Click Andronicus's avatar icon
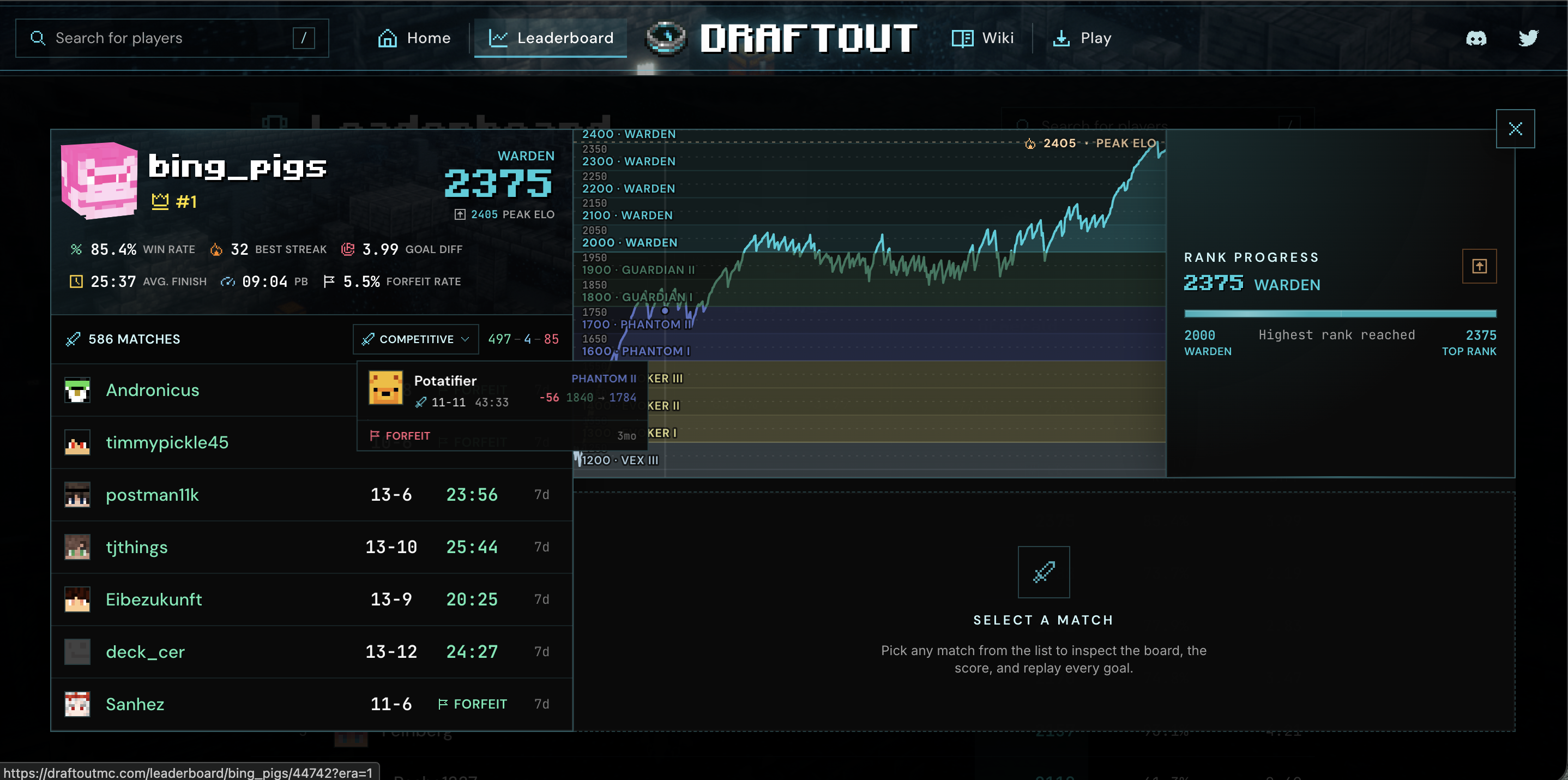 coord(77,391)
